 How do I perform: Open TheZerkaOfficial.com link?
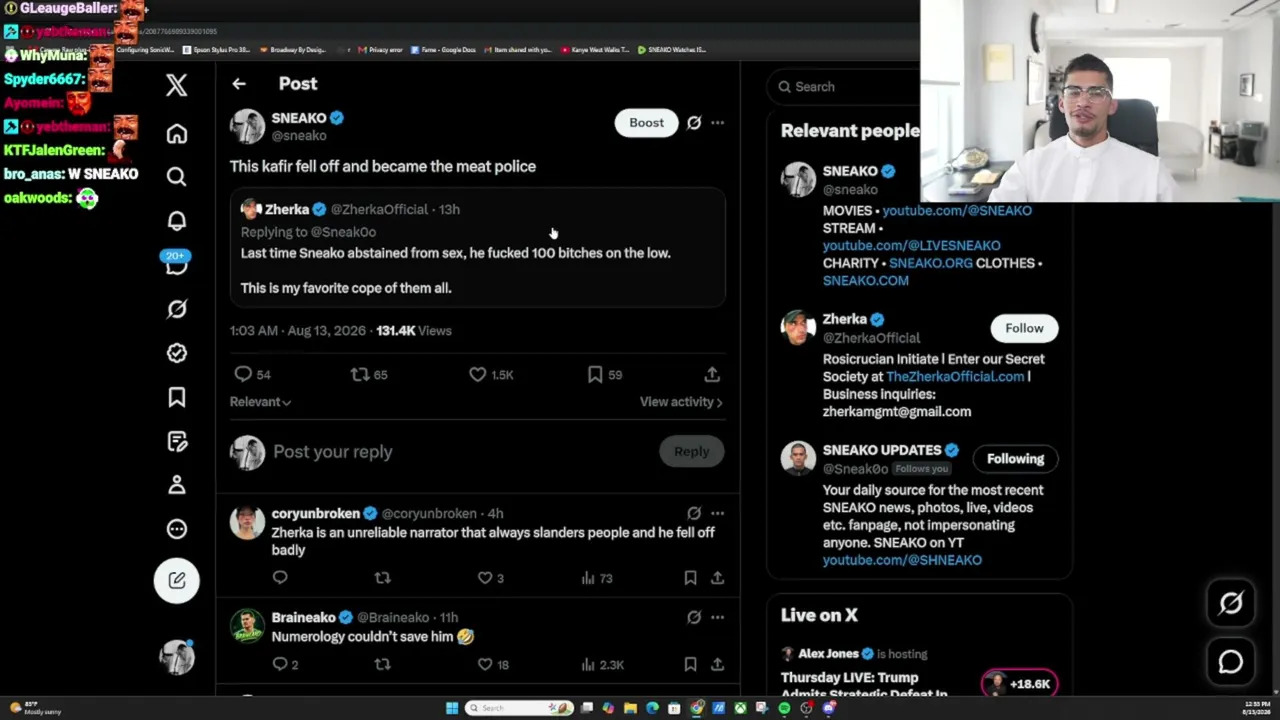tap(955, 377)
